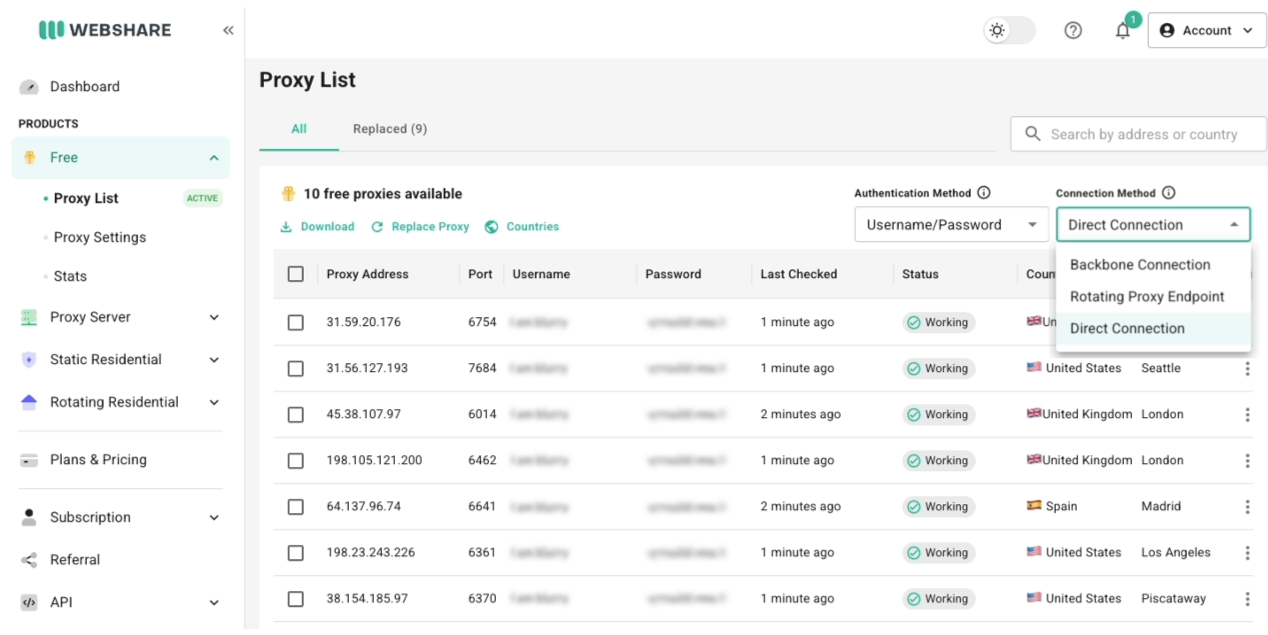Select checkbox for proxy 64.137.96.74
Screen dimensions: 1268x635
pyautogui.click(x=295, y=506)
